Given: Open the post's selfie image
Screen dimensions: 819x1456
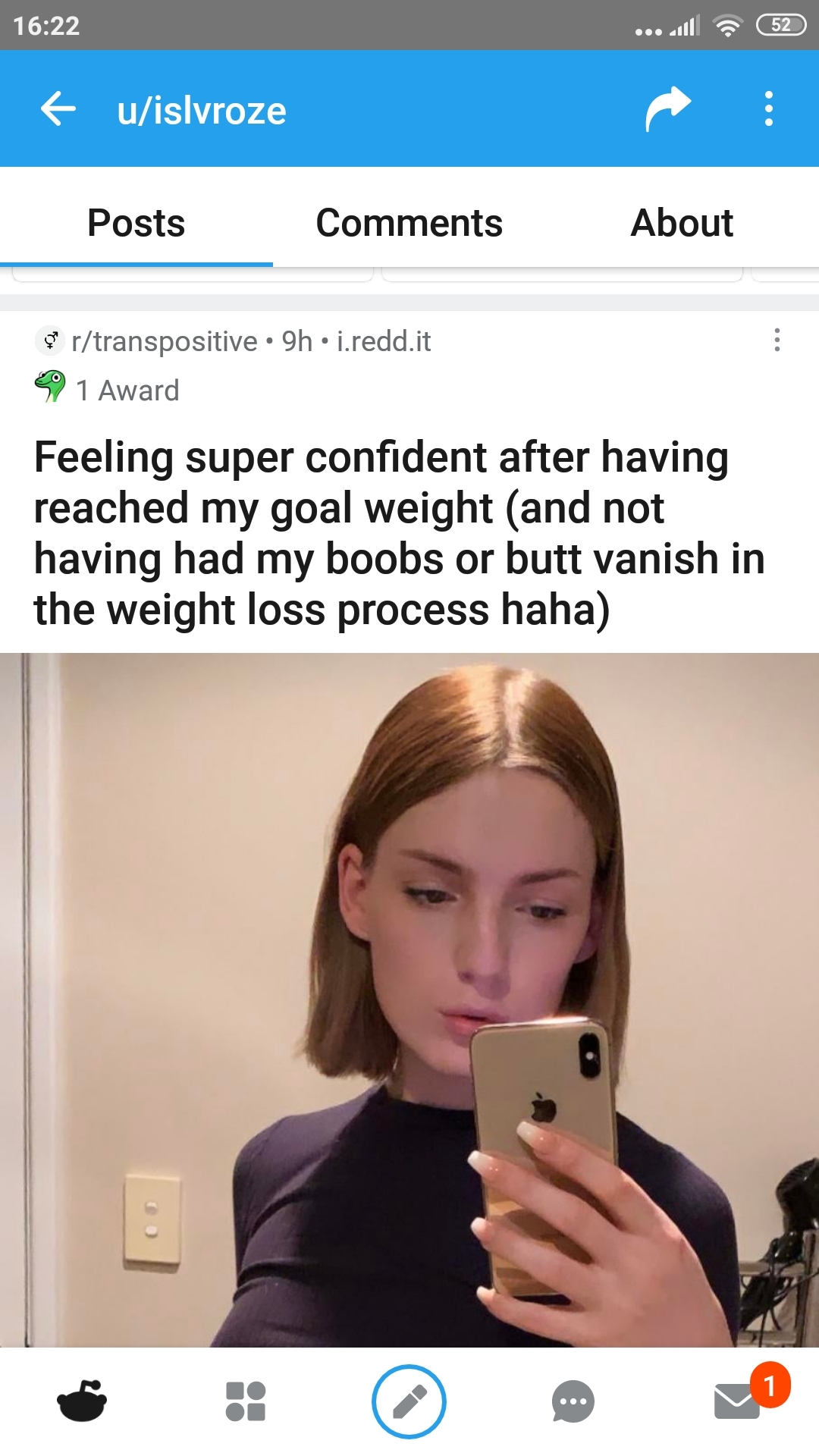Looking at the screenshot, I should pos(409,999).
